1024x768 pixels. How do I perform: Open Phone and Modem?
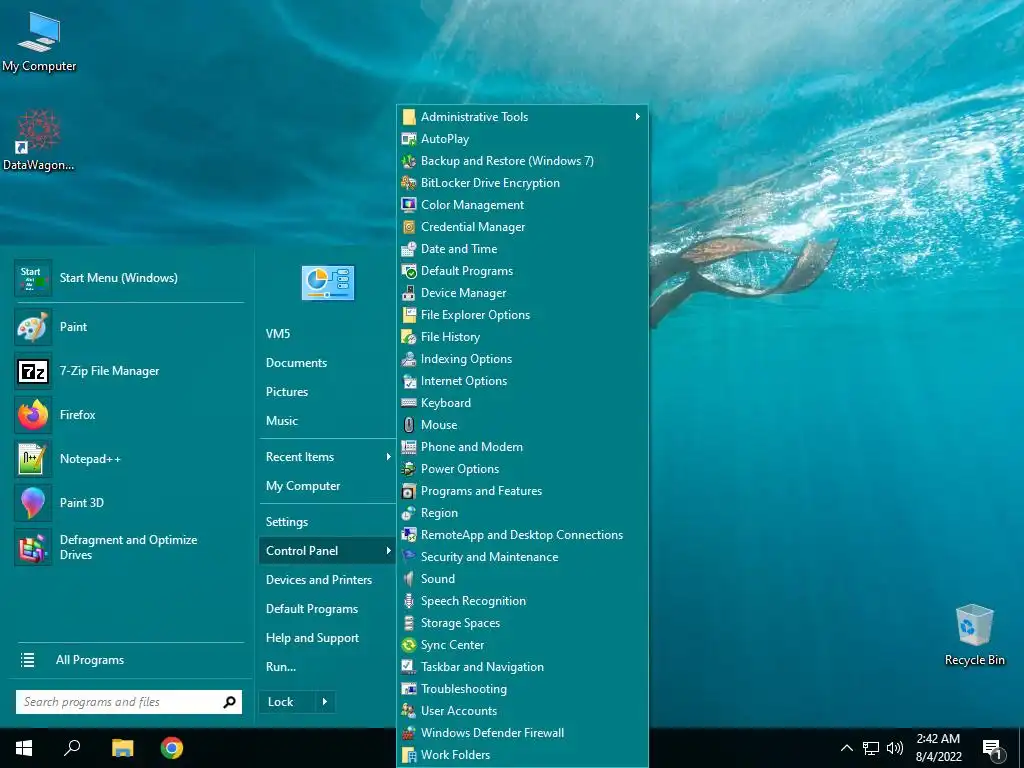(x=522, y=447)
